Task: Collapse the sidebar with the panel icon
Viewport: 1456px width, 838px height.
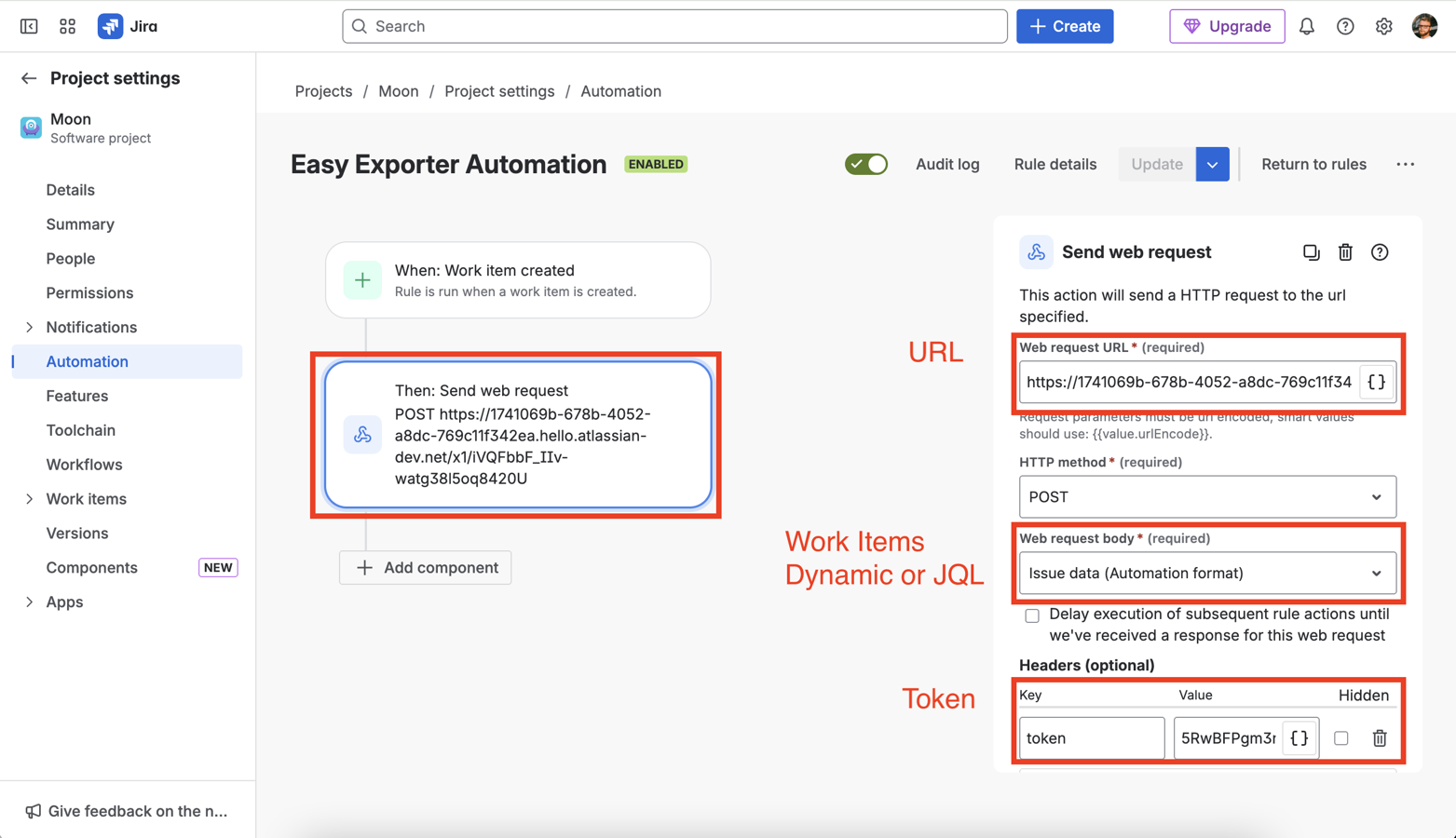Action: (29, 26)
